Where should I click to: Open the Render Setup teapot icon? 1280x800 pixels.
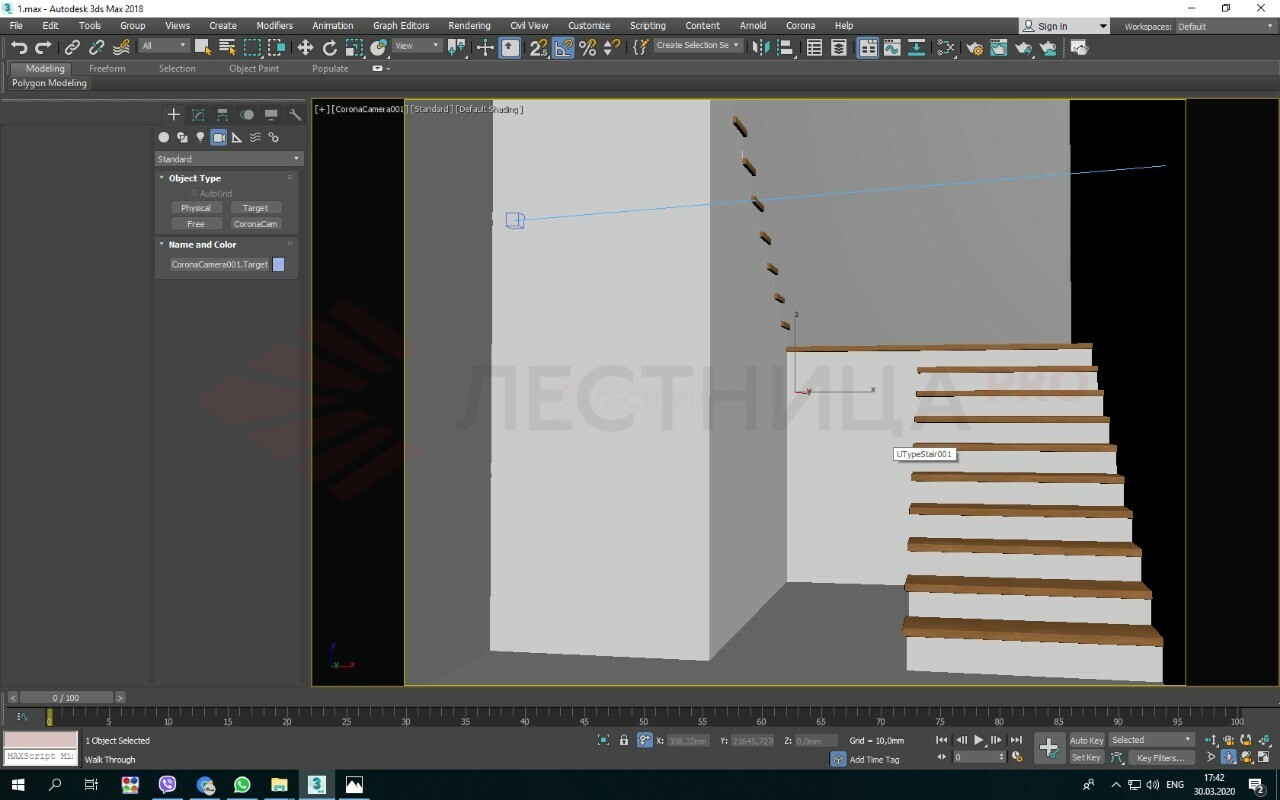(973, 47)
